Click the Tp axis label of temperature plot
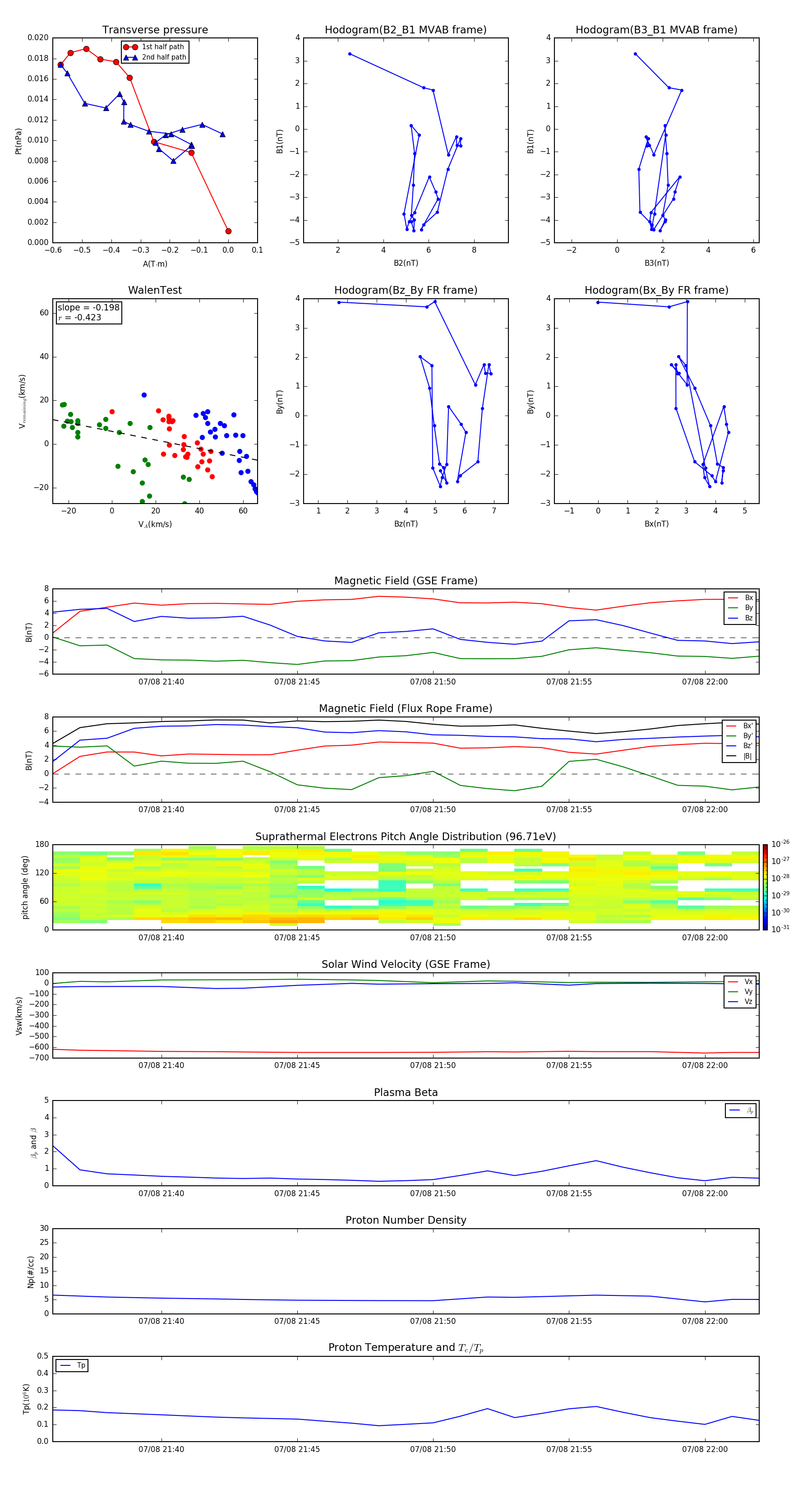Image resolution: width=812 pixels, height=1489 pixels. click(x=26, y=1399)
